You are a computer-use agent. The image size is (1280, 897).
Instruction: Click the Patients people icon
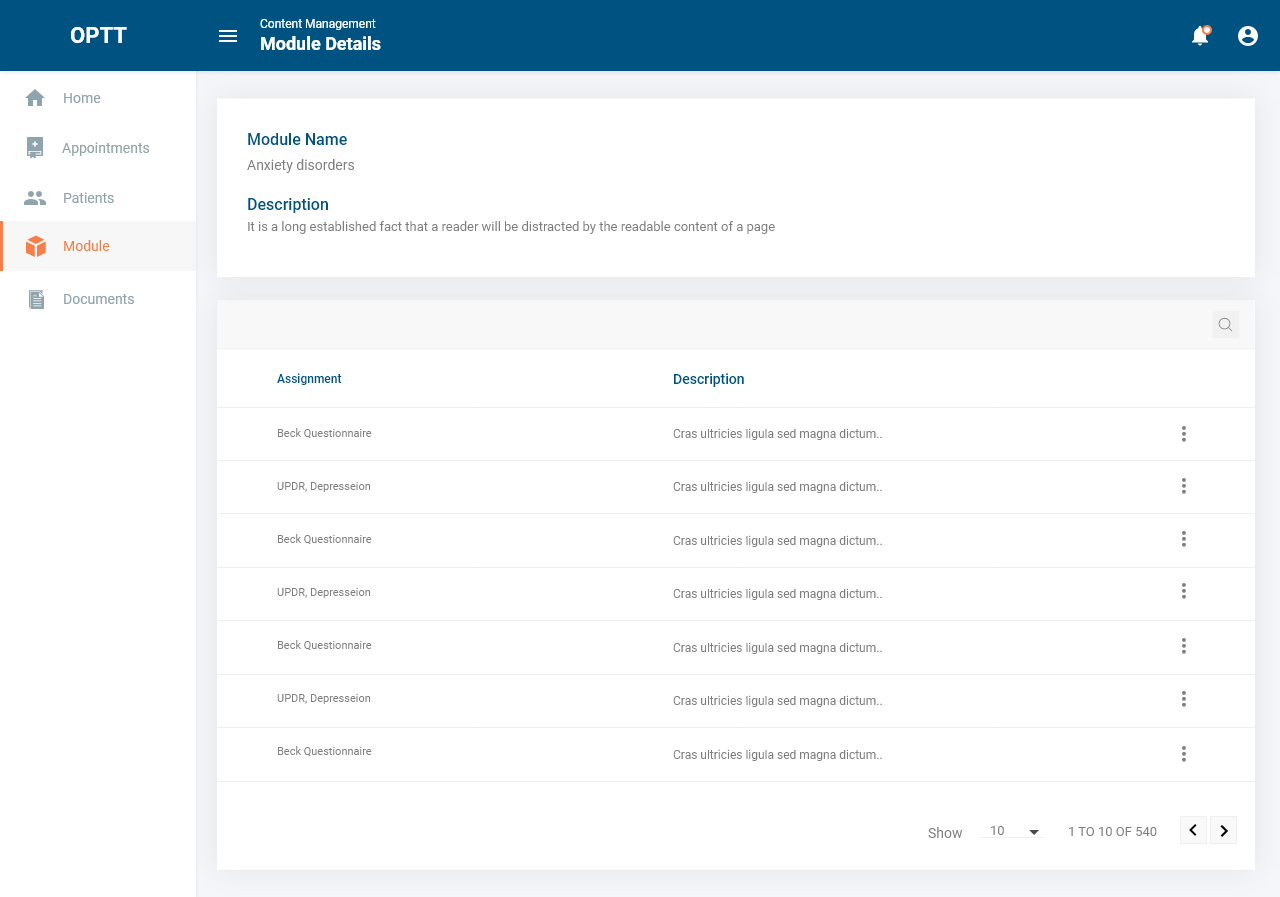(35, 198)
